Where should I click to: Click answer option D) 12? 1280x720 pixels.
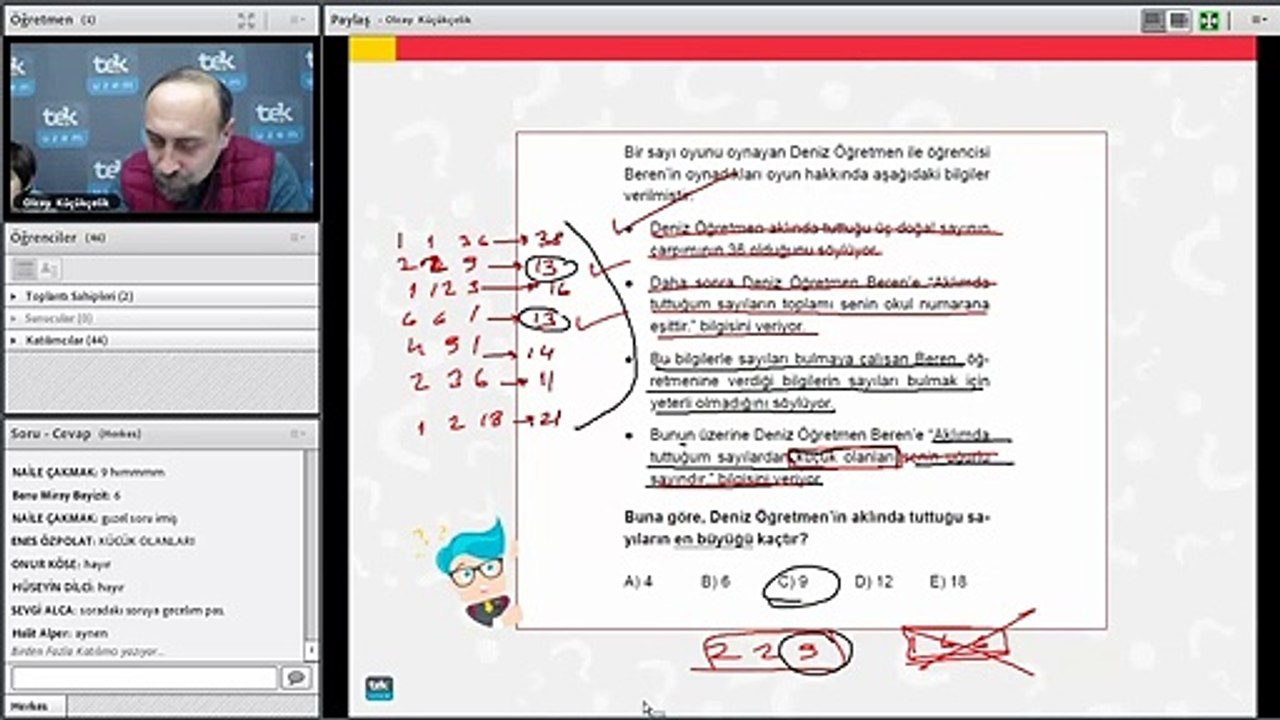[874, 582]
